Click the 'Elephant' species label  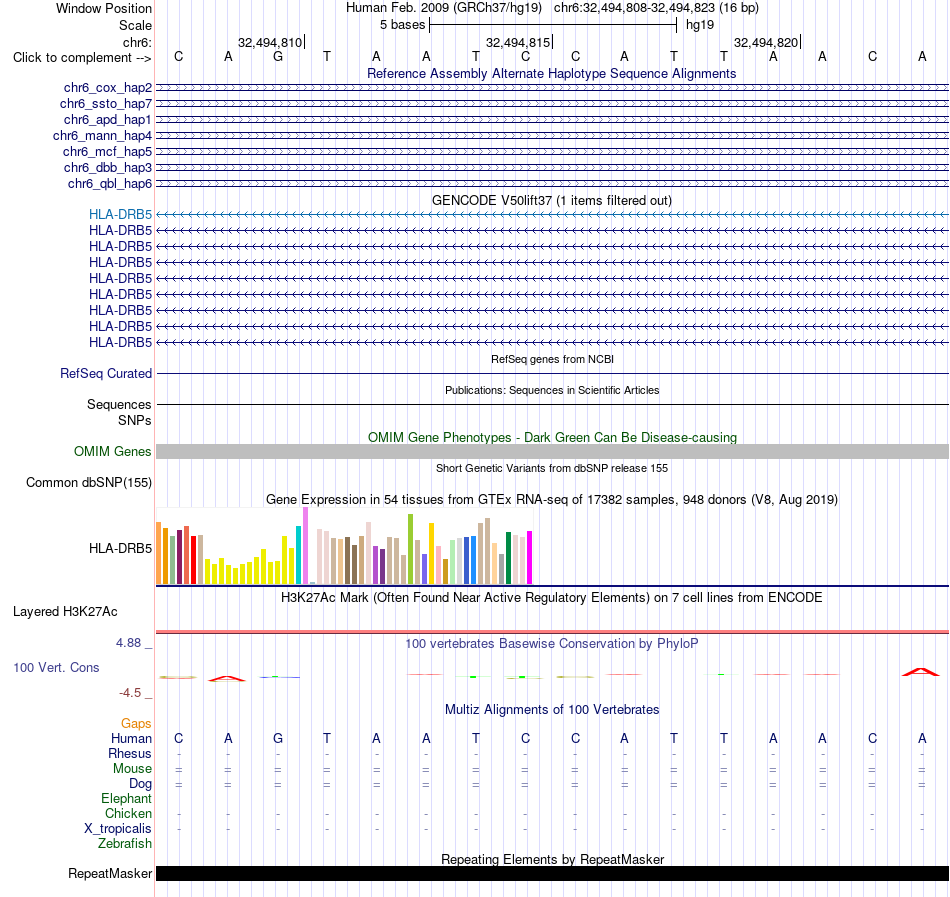pyautogui.click(x=126, y=799)
